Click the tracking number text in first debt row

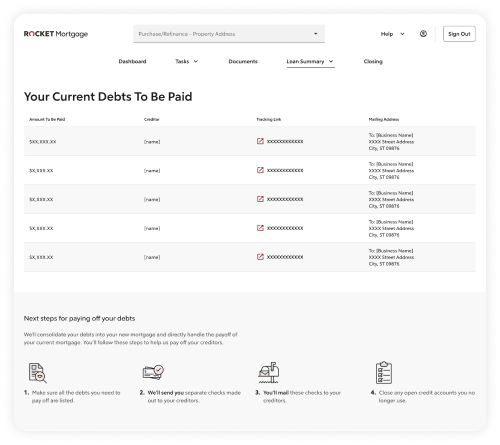285,141
